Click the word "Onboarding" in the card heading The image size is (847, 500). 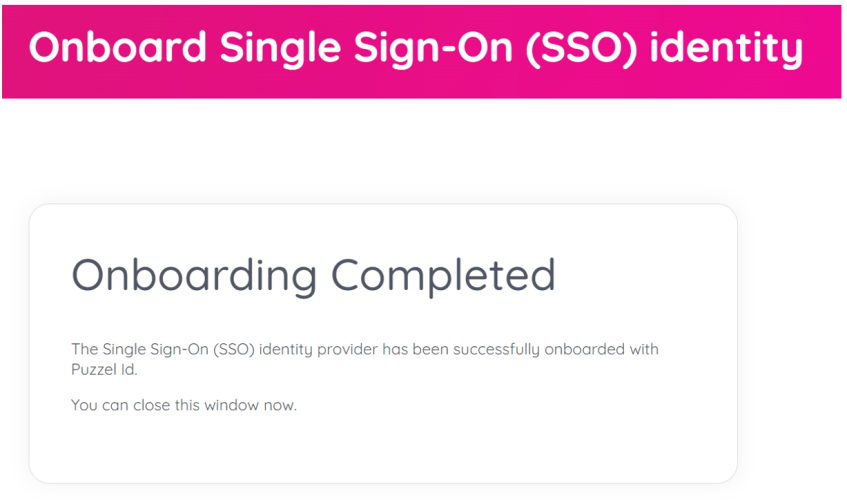click(195, 275)
